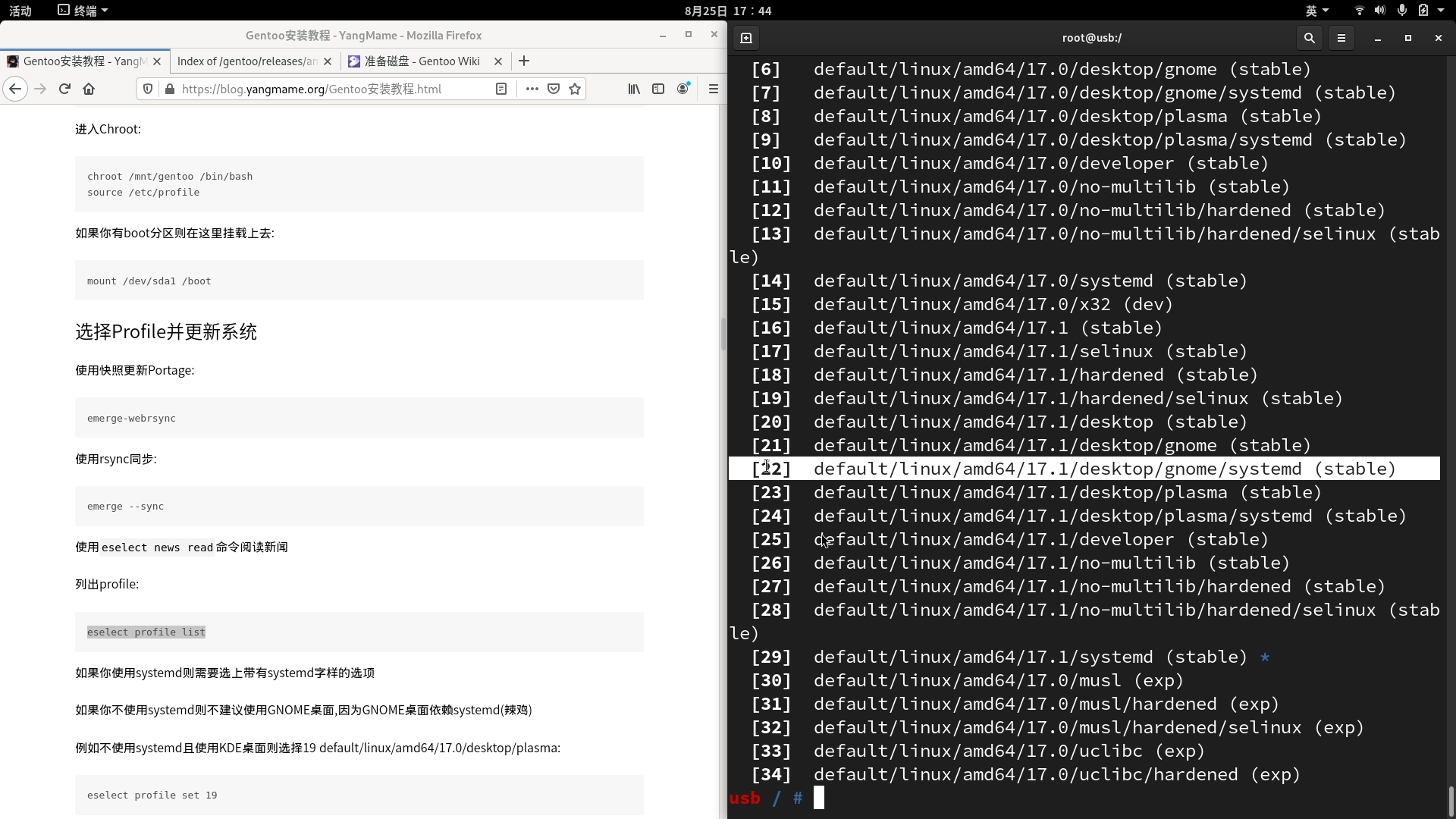Image resolution: width=1456 pixels, height=819 pixels.
Task: Open the Firefox home page
Action: coord(89,89)
